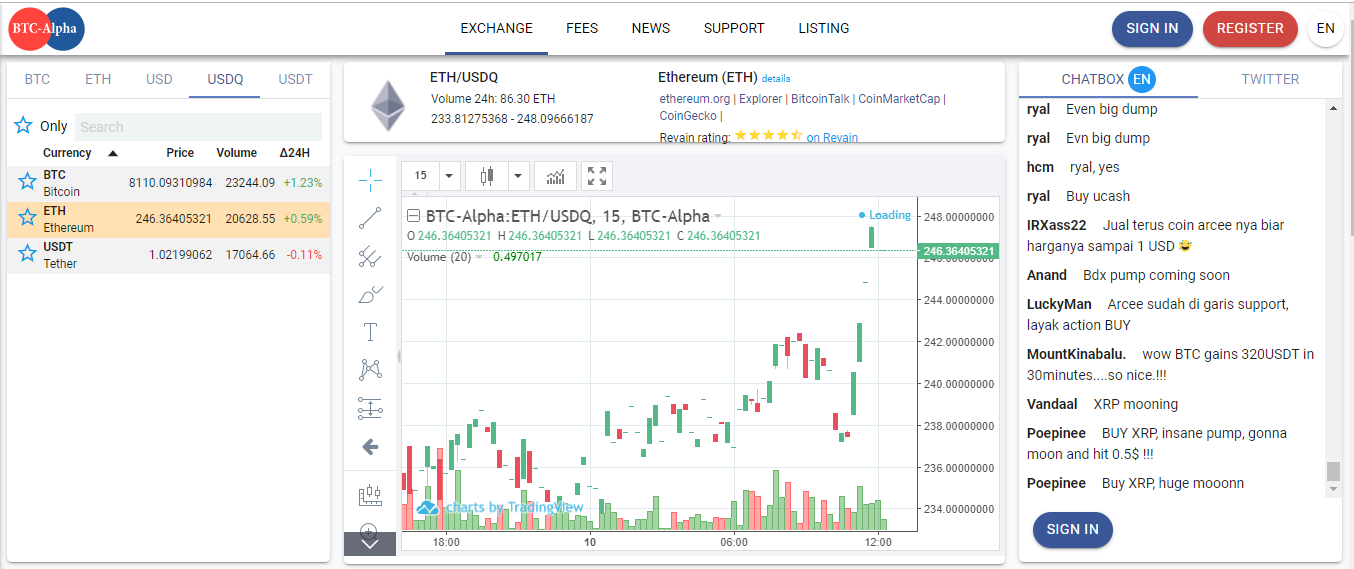Open the LISTING page
Image resolution: width=1354 pixels, height=569 pixels.
824,28
